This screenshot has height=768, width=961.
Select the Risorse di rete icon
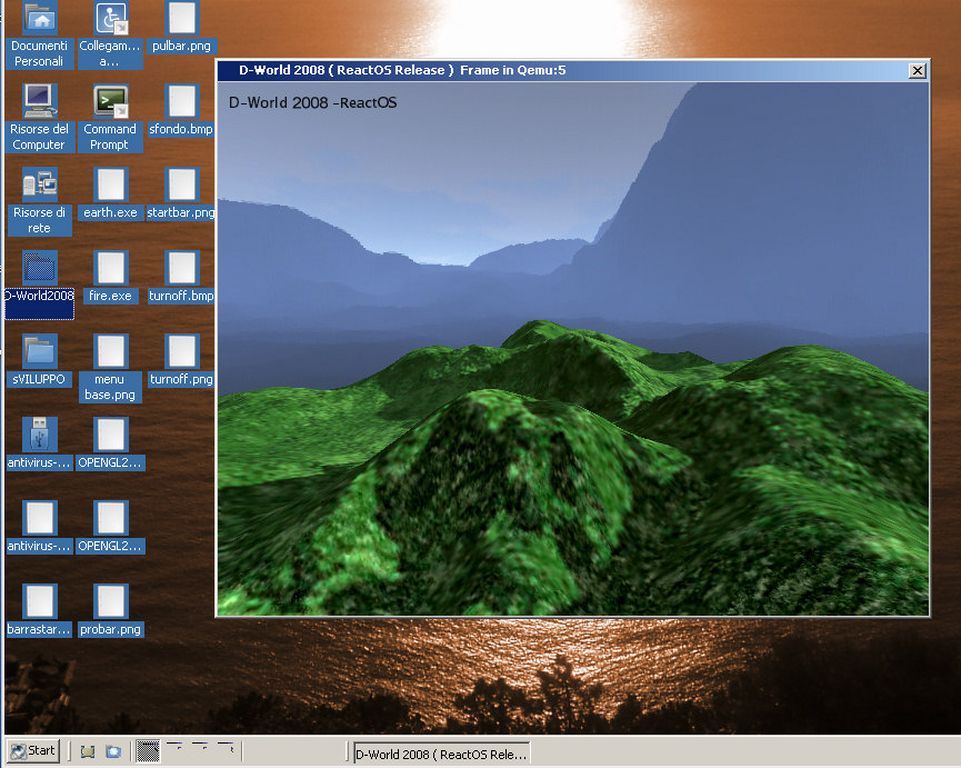click(x=40, y=185)
